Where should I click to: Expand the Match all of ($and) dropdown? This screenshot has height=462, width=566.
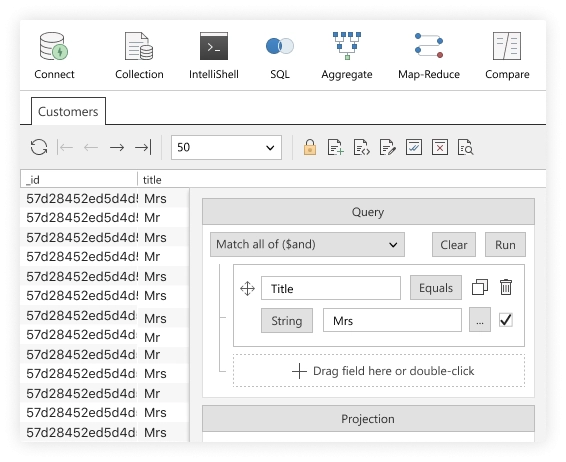click(x=307, y=244)
